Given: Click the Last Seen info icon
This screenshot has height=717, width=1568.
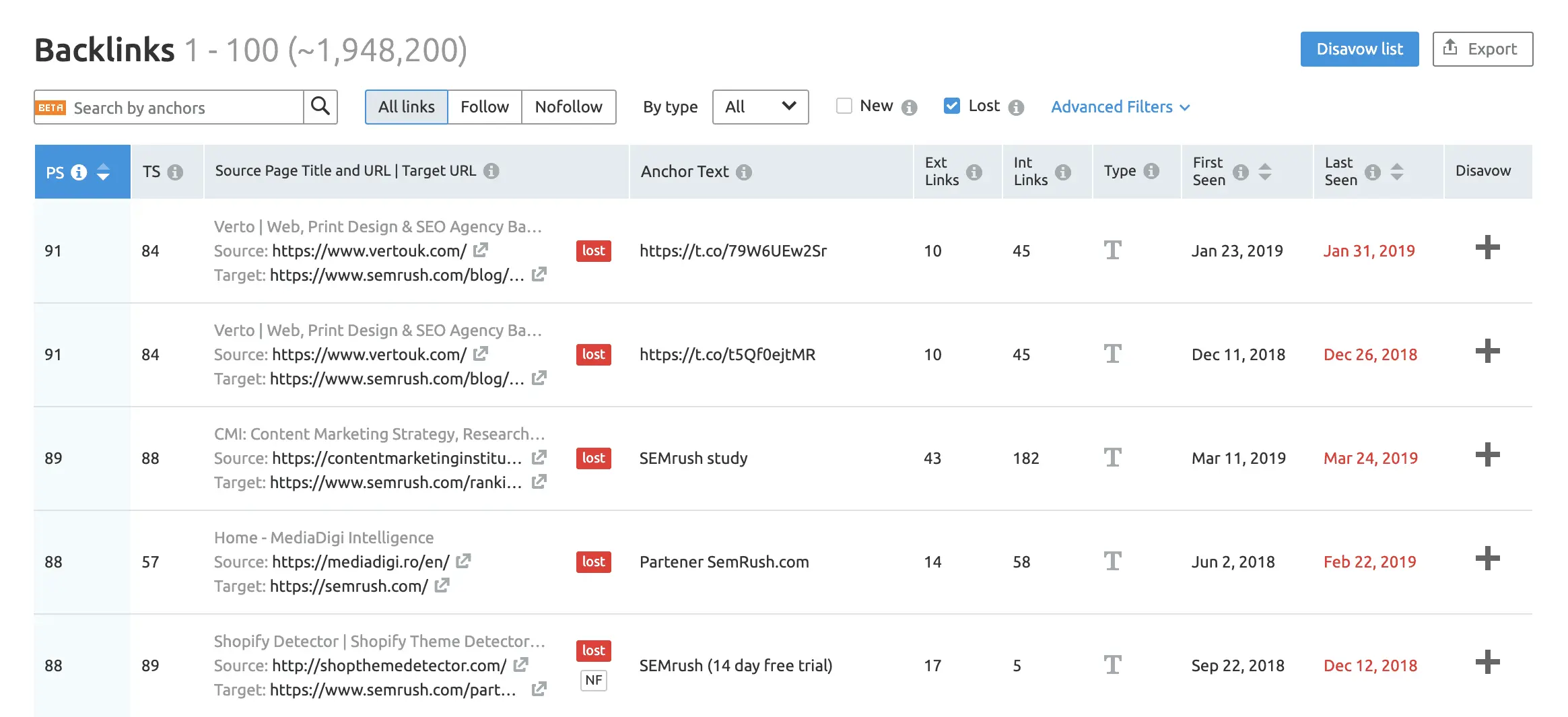Looking at the screenshot, I should (x=1373, y=172).
